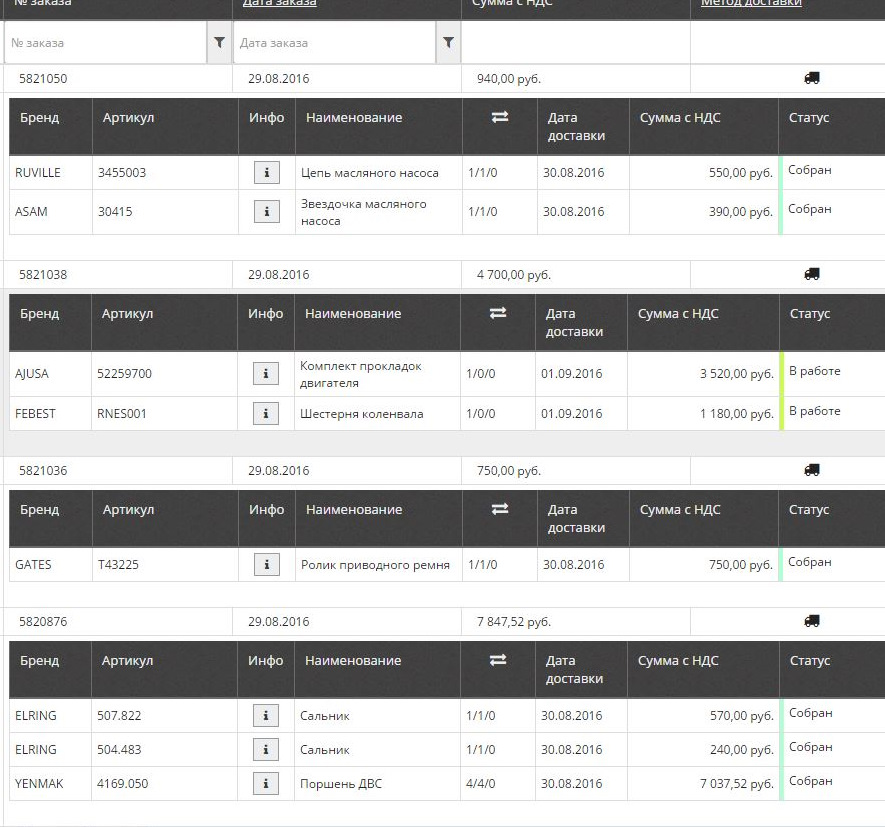
Task: View info for ELRING 507.822 seal
Action: click(266, 715)
